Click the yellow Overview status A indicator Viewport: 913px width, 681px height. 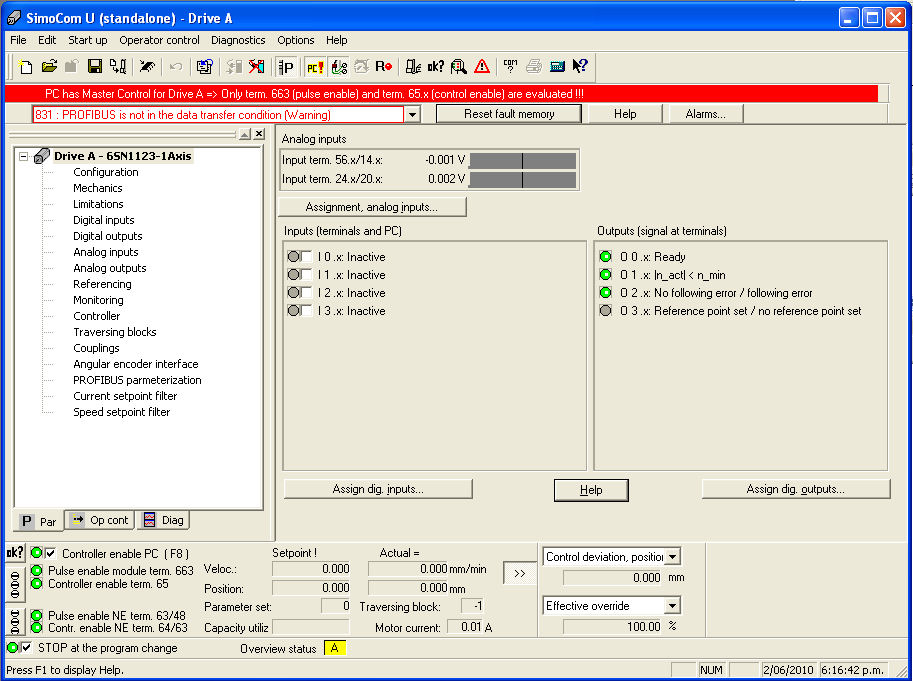click(335, 648)
